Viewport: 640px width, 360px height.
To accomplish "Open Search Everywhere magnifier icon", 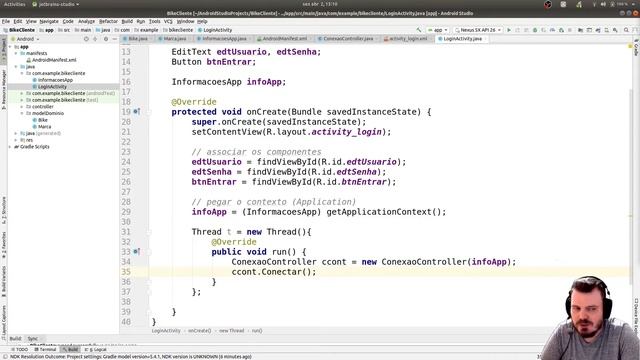I will click(627, 30).
